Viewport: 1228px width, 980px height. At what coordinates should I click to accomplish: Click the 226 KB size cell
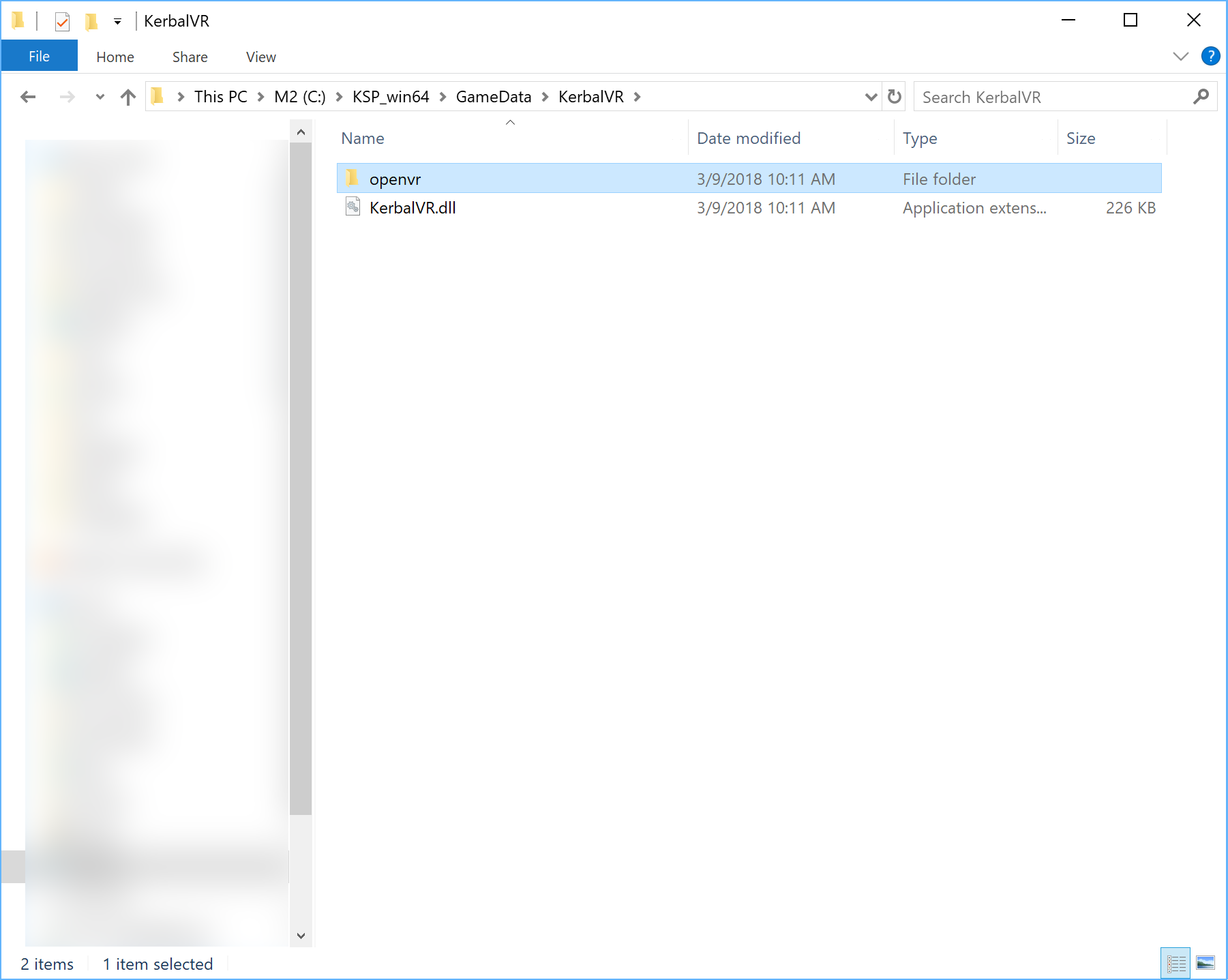pos(1130,208)
